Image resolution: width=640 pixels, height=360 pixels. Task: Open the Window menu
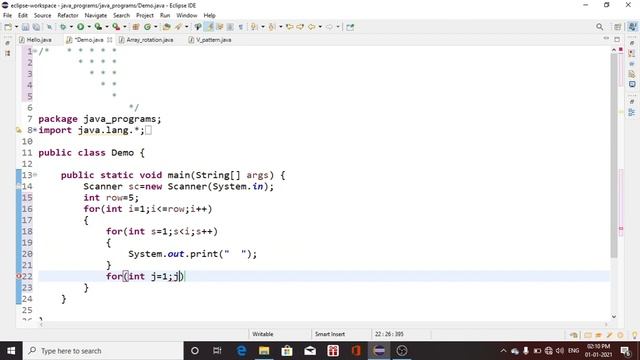point(187,15)
